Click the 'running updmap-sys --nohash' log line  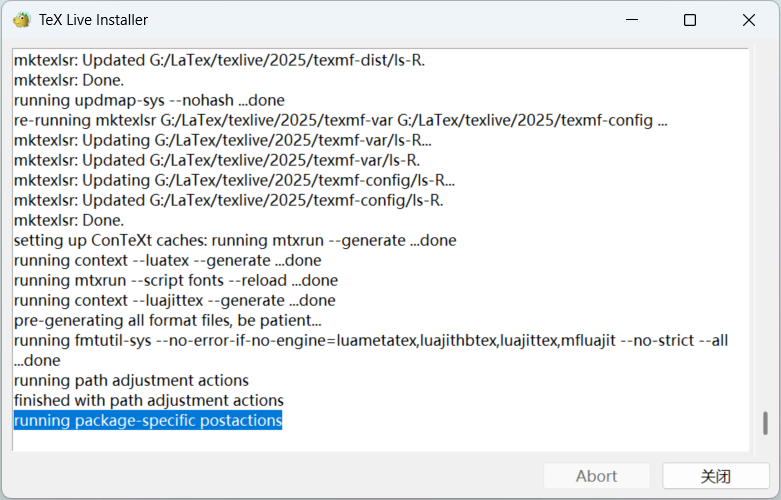(x=149, y=100)
